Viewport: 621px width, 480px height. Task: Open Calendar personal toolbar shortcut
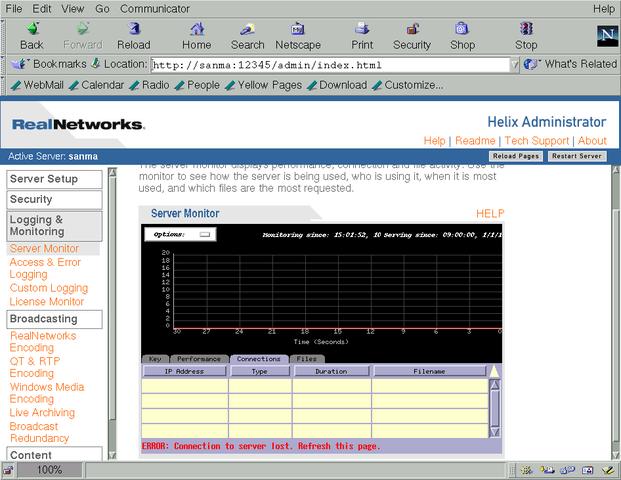pos(96,85)
